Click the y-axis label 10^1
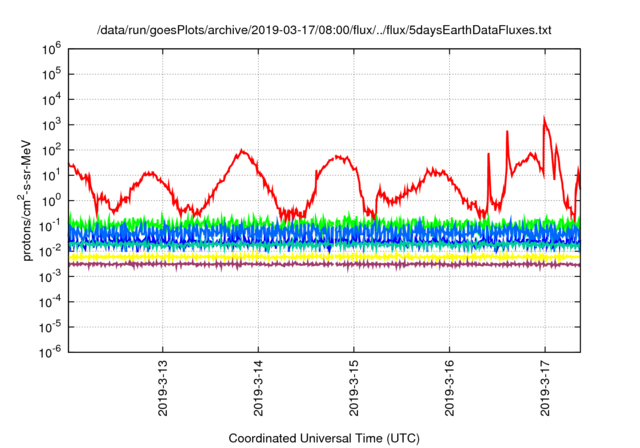This screenshot has height=448, width=640. 51,176
